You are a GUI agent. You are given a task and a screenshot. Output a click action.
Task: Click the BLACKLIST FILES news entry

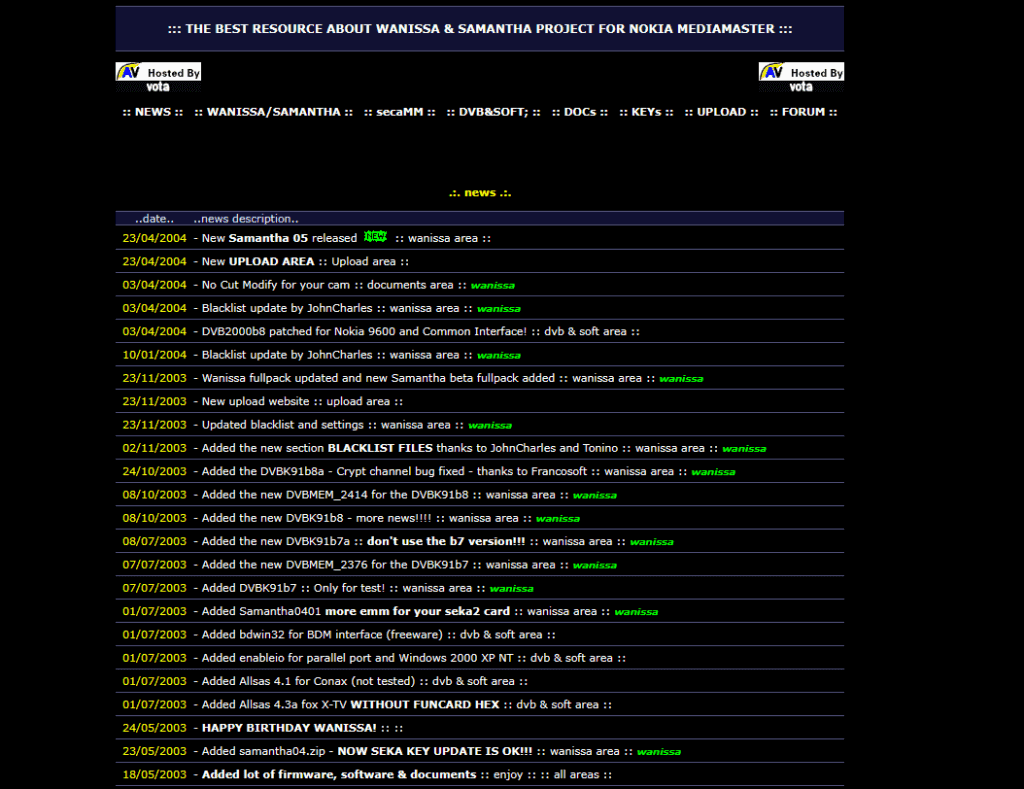click(x=380, y=449)
